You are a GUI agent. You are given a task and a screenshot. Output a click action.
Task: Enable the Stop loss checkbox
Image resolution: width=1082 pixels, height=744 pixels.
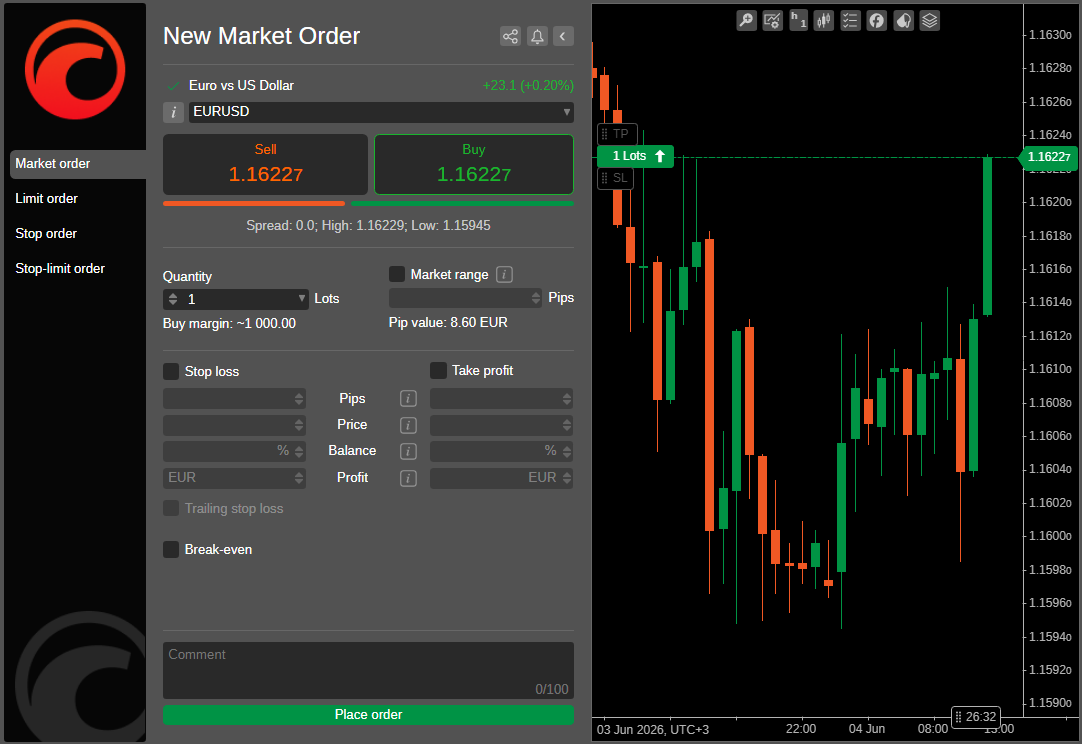[171, 371]
